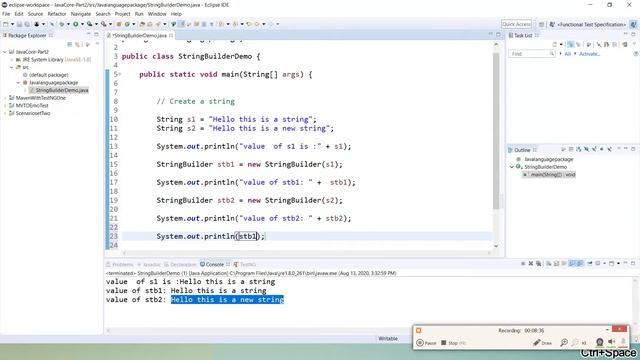The height and width of the screenshot is (360, 640).
Task: Open the Navigate menu
Action: [x=81, y=14]
